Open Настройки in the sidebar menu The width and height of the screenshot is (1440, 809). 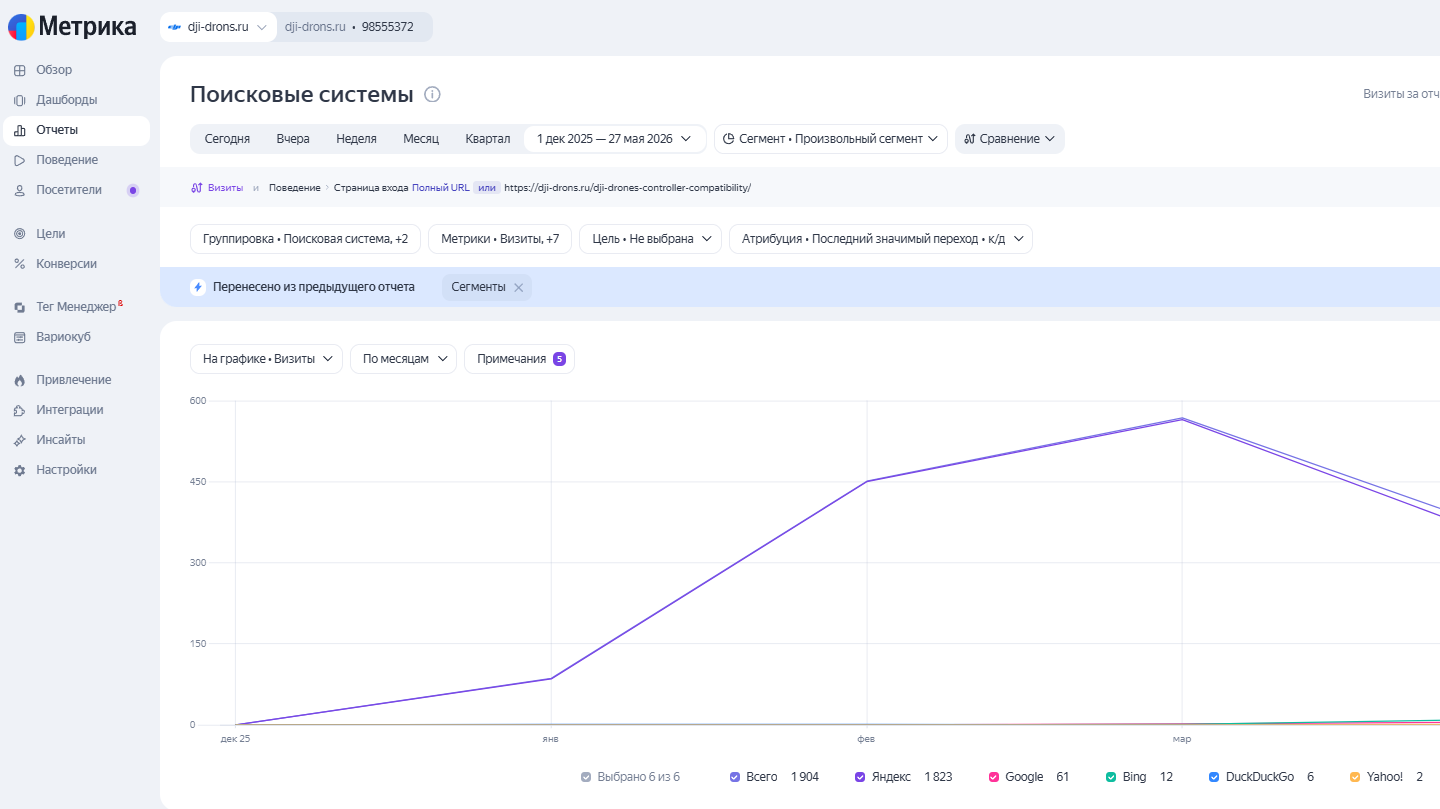(76, 470)
